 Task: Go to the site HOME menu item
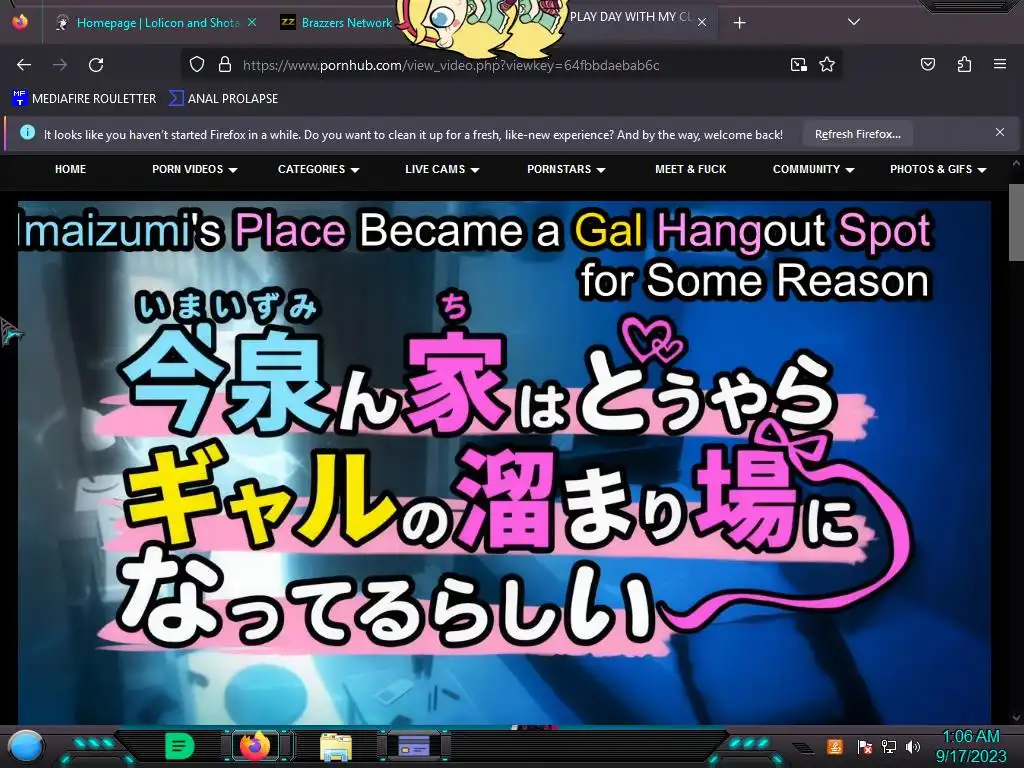click(x=71, y=169)
